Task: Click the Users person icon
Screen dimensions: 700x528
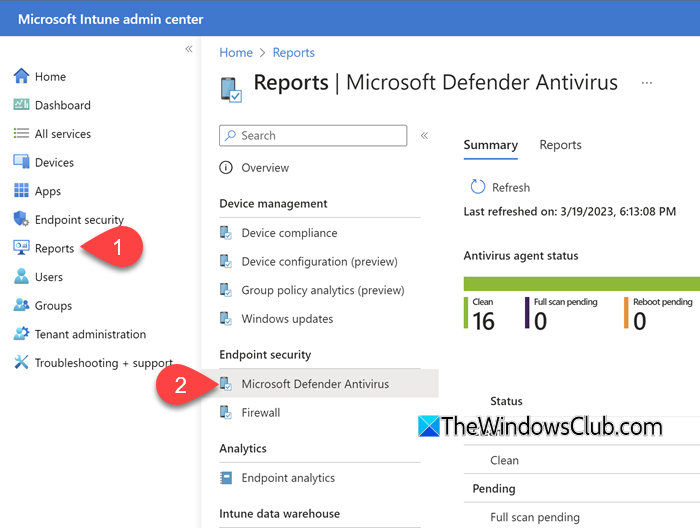Action: click(21, 276)
